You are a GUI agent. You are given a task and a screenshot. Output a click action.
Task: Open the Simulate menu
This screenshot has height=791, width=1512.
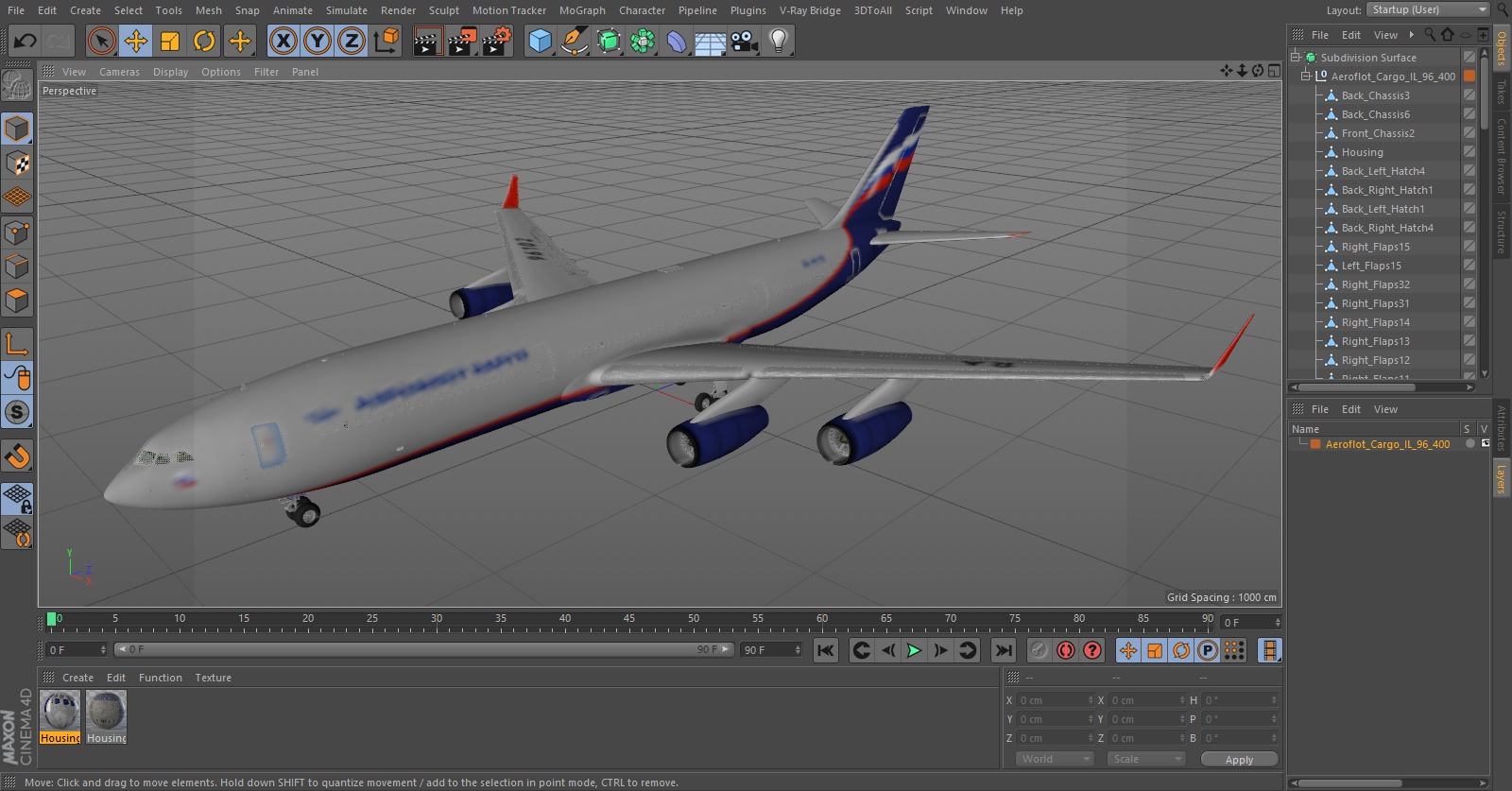pos(347,10)
